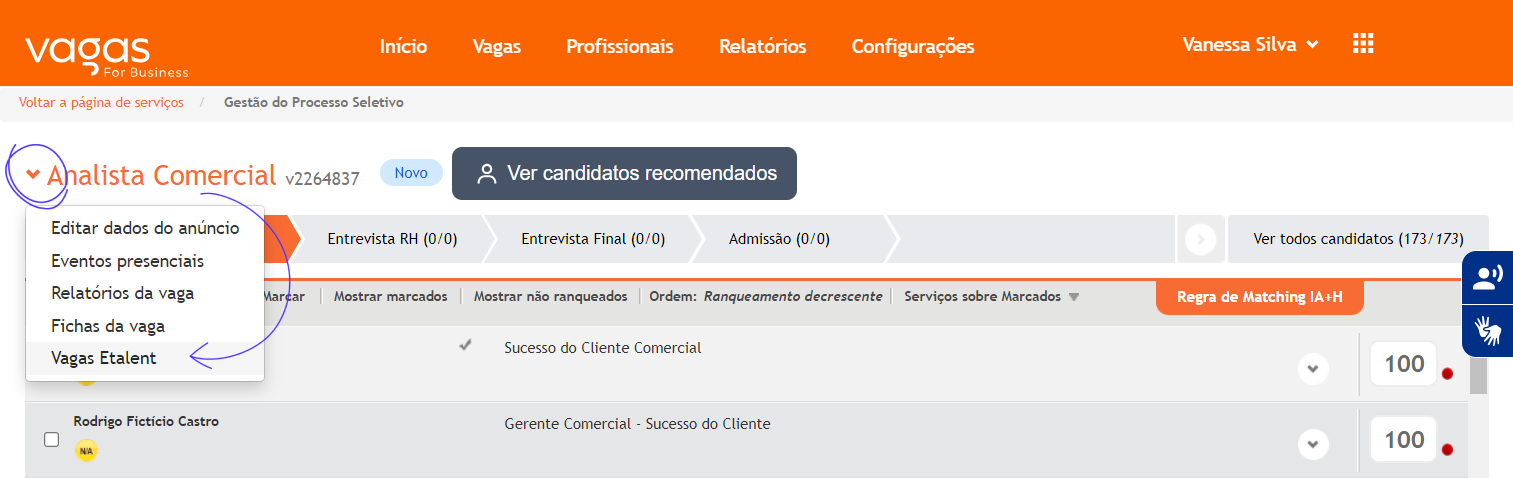Screen dimensions: 1513x478
Task: Choose Editar dados do anúncio
Action: pyautogui.click(x=145, y=228)
